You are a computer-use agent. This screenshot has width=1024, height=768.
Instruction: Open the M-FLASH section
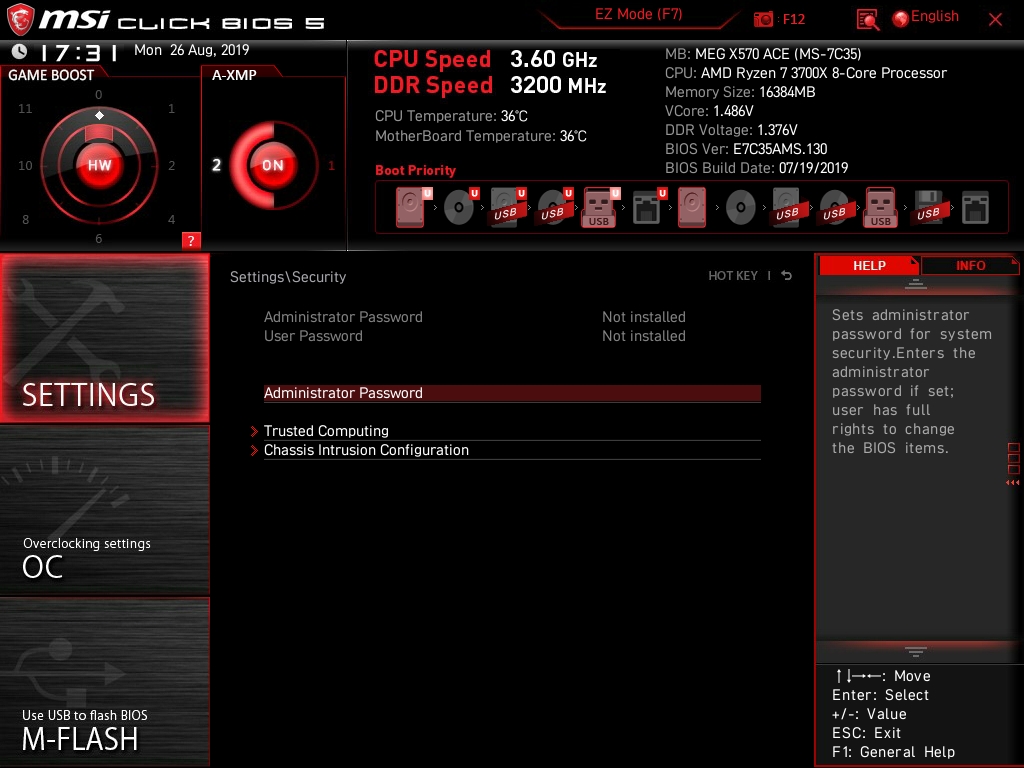pos(104,682)
